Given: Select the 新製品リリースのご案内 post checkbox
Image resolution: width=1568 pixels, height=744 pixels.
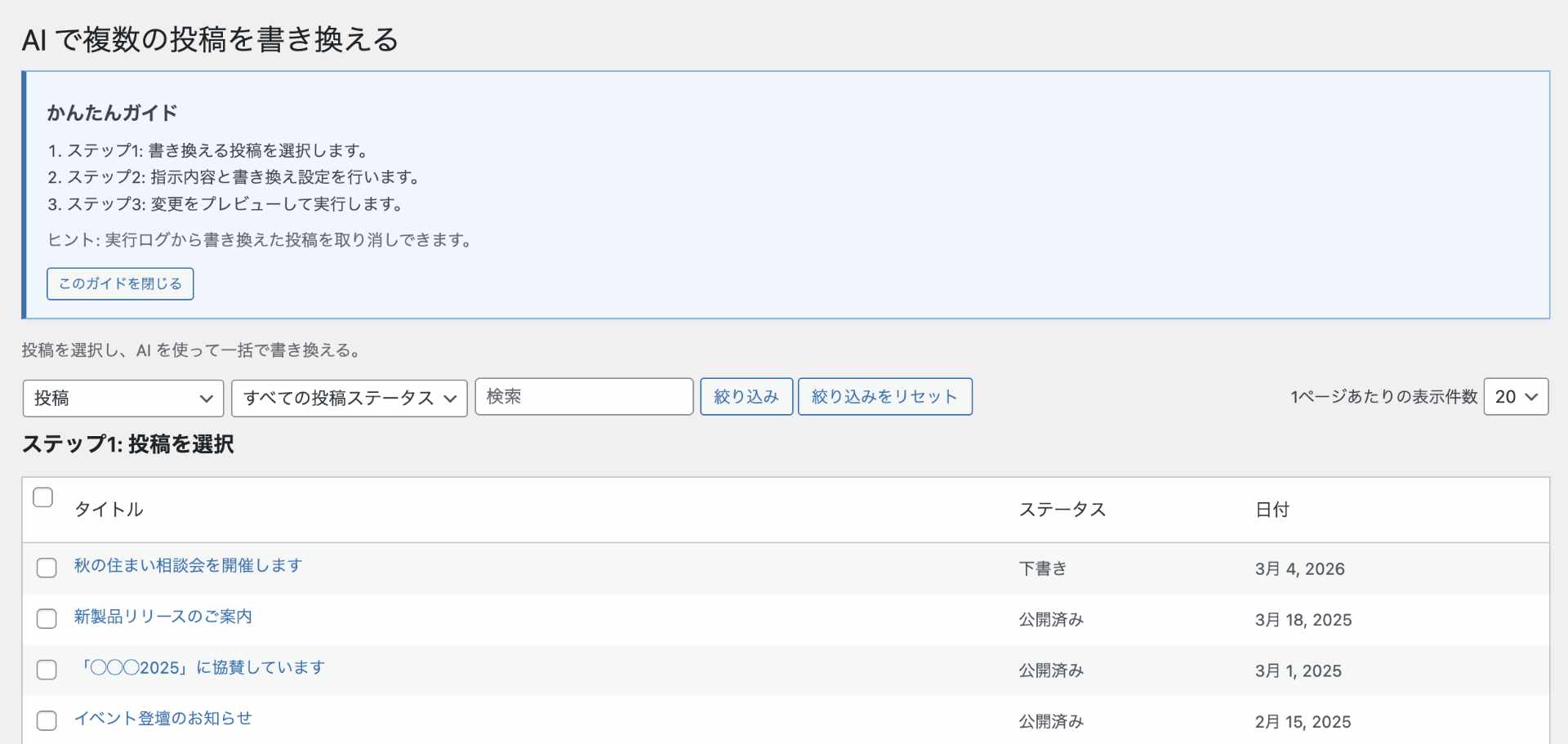Looking at the screenshot, I should point(47,619).
